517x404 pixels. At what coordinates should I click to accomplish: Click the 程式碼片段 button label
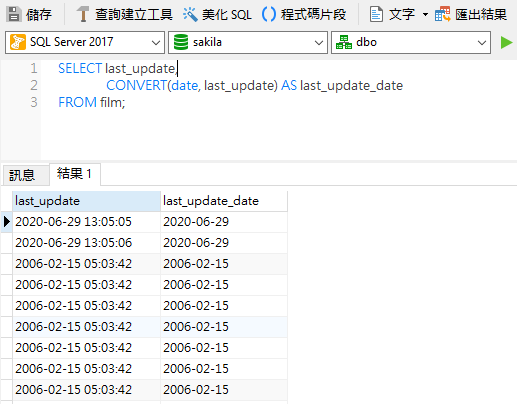313,15
